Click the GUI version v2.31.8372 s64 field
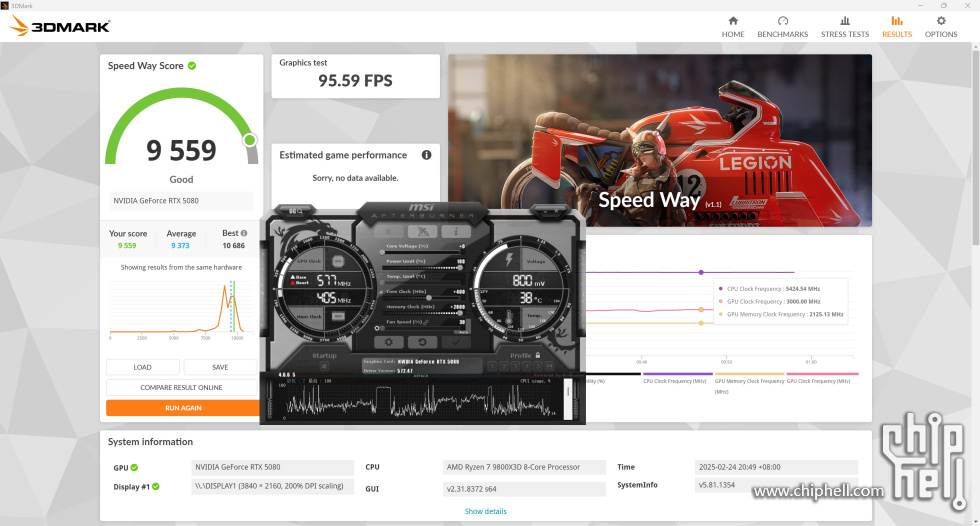This screenshot has width=980, height=526. (x=524, y=489)
